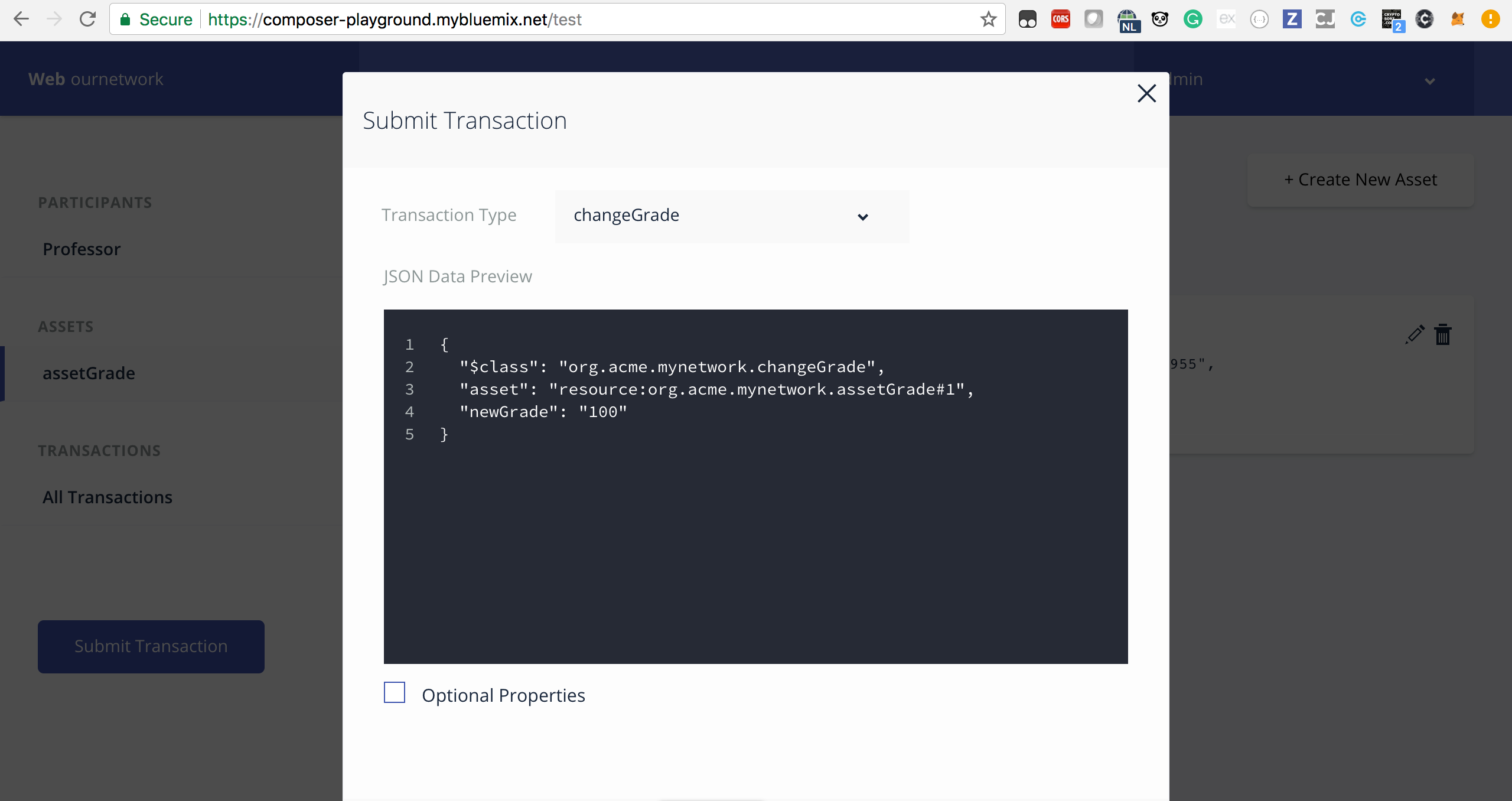Open All Transactions from the sidebar
This screenshot has height=801, width=1512.
click(x=107, y=497)
